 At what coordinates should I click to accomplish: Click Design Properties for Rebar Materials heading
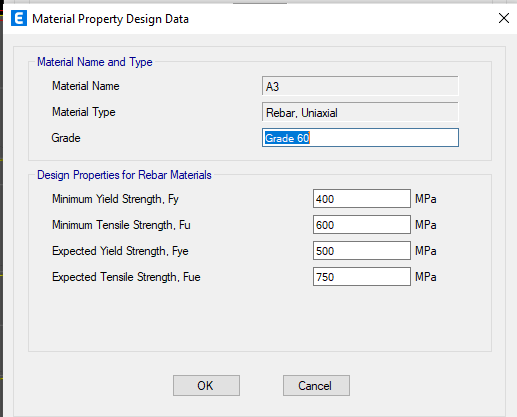tap(124, 175)
